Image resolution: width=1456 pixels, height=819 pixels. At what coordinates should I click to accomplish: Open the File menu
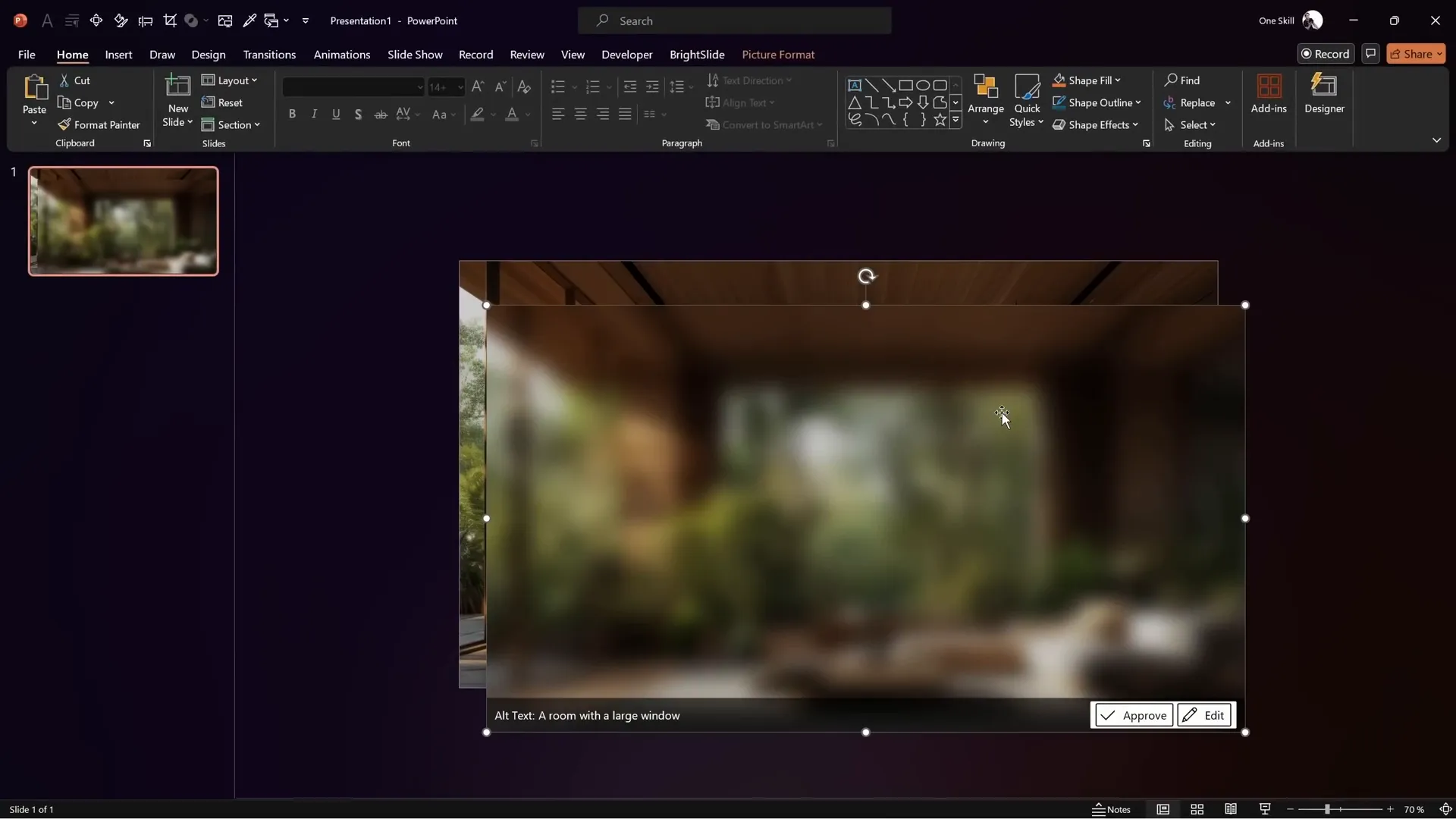[x=27, y=55]
